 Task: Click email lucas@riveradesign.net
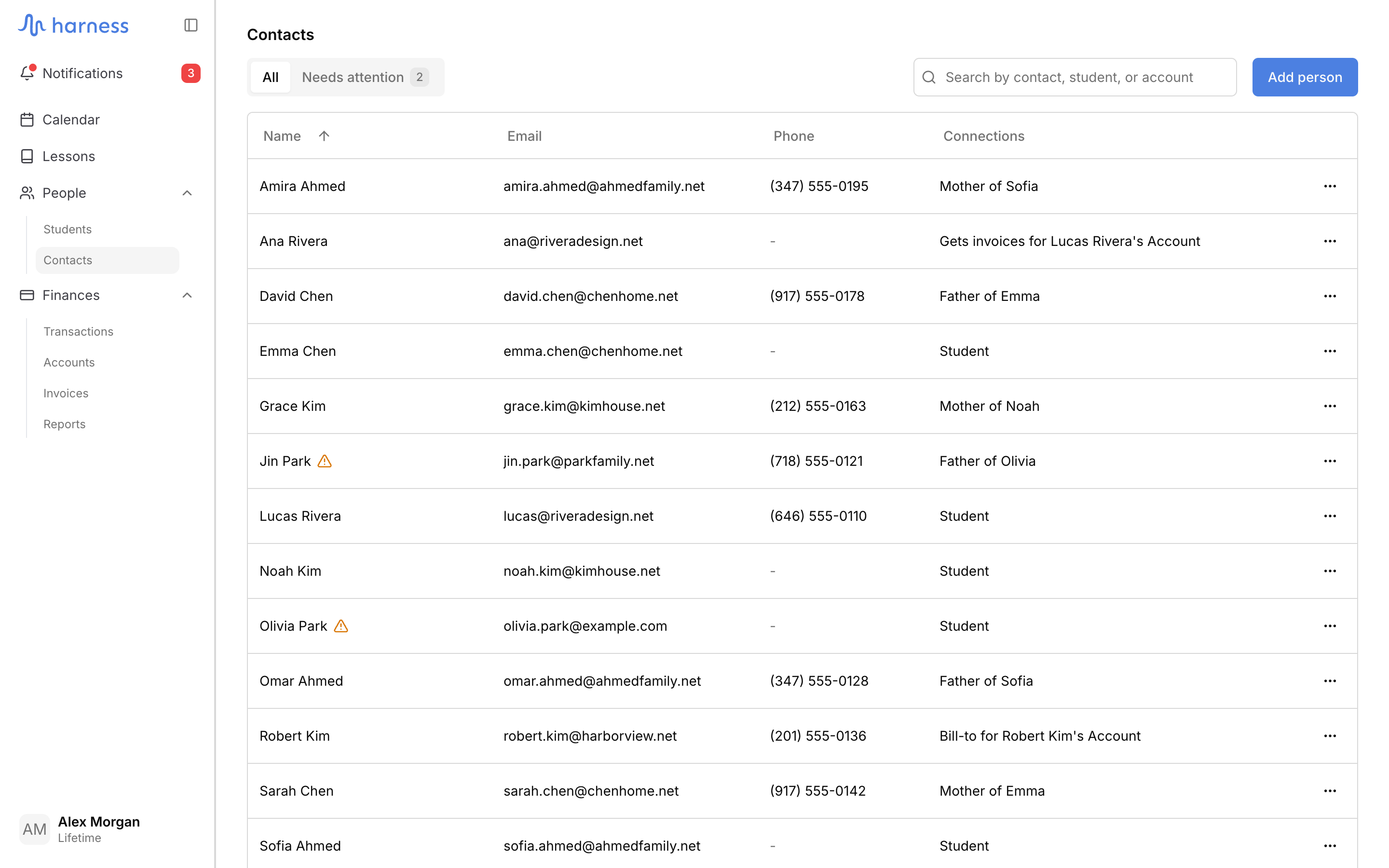coord(579,516)
